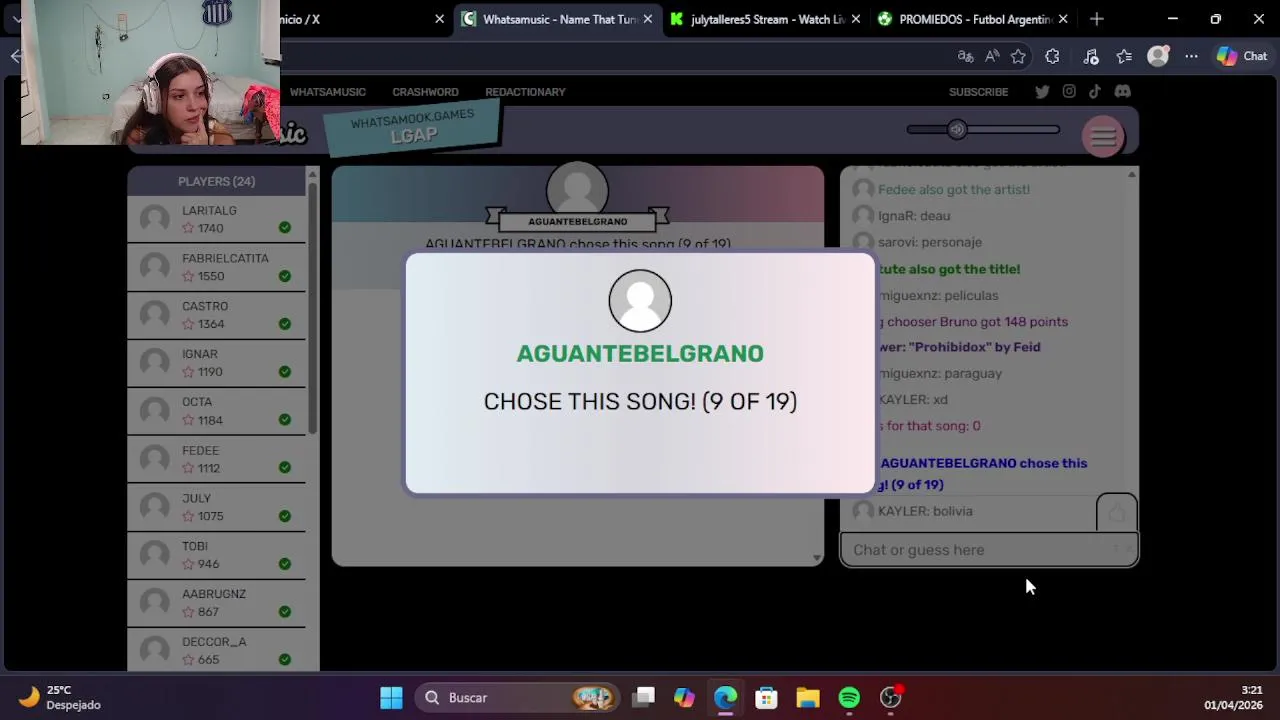Open the browser extensions icon

coord(1052,57)
